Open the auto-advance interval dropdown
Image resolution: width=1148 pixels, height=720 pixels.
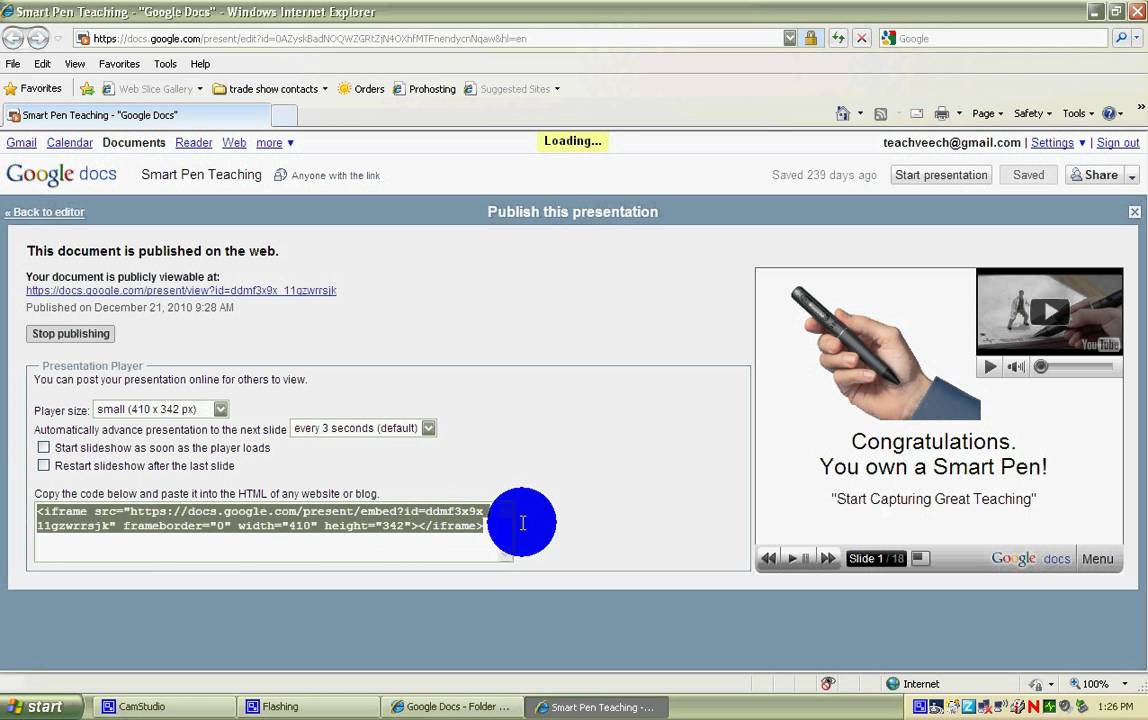pyautogui.click(x=363, y=428)
